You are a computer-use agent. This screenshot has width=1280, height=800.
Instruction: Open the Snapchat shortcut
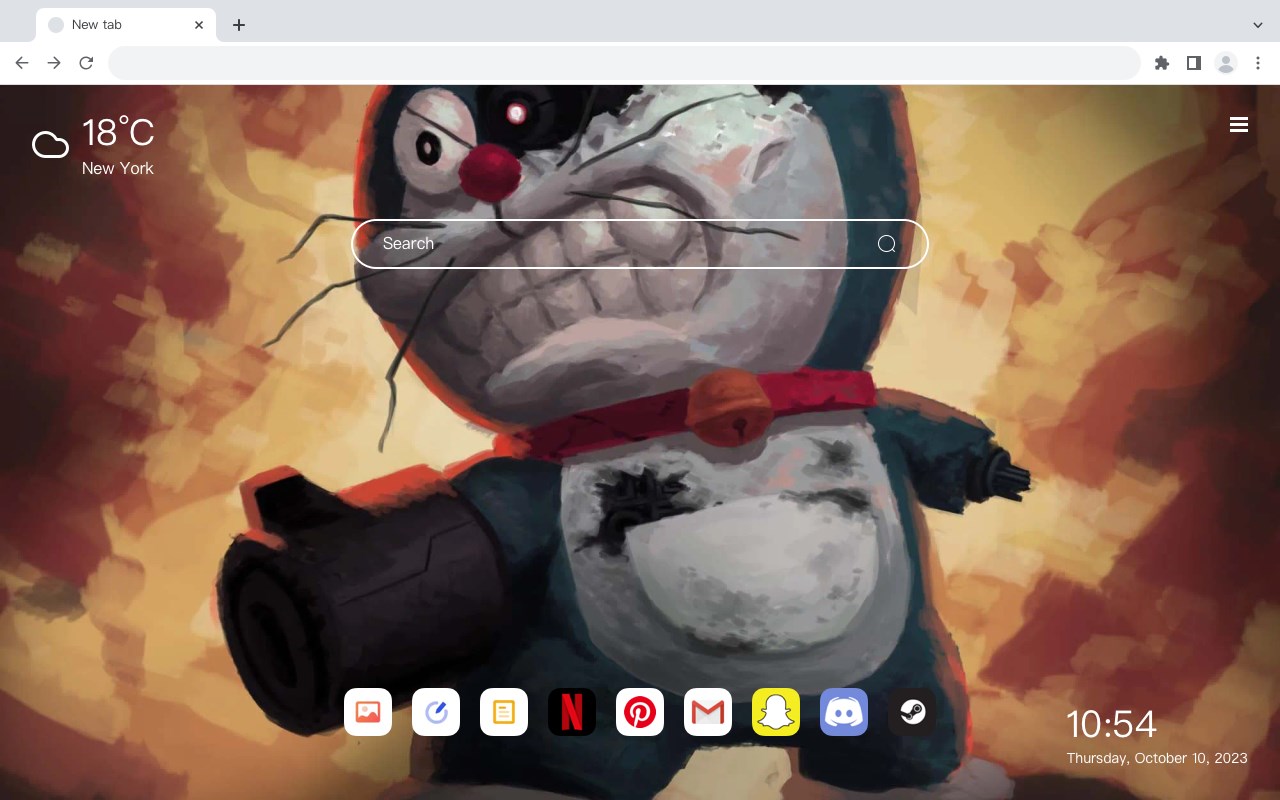point(776,712)
